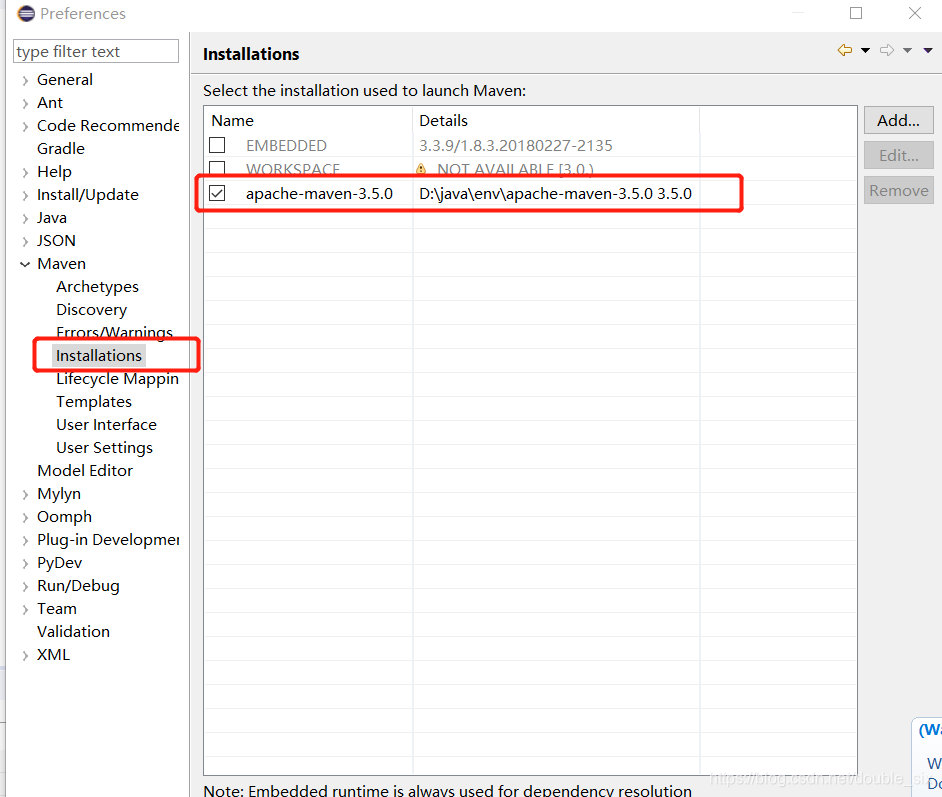
Task: Click the Details column header
Action: 556,120
